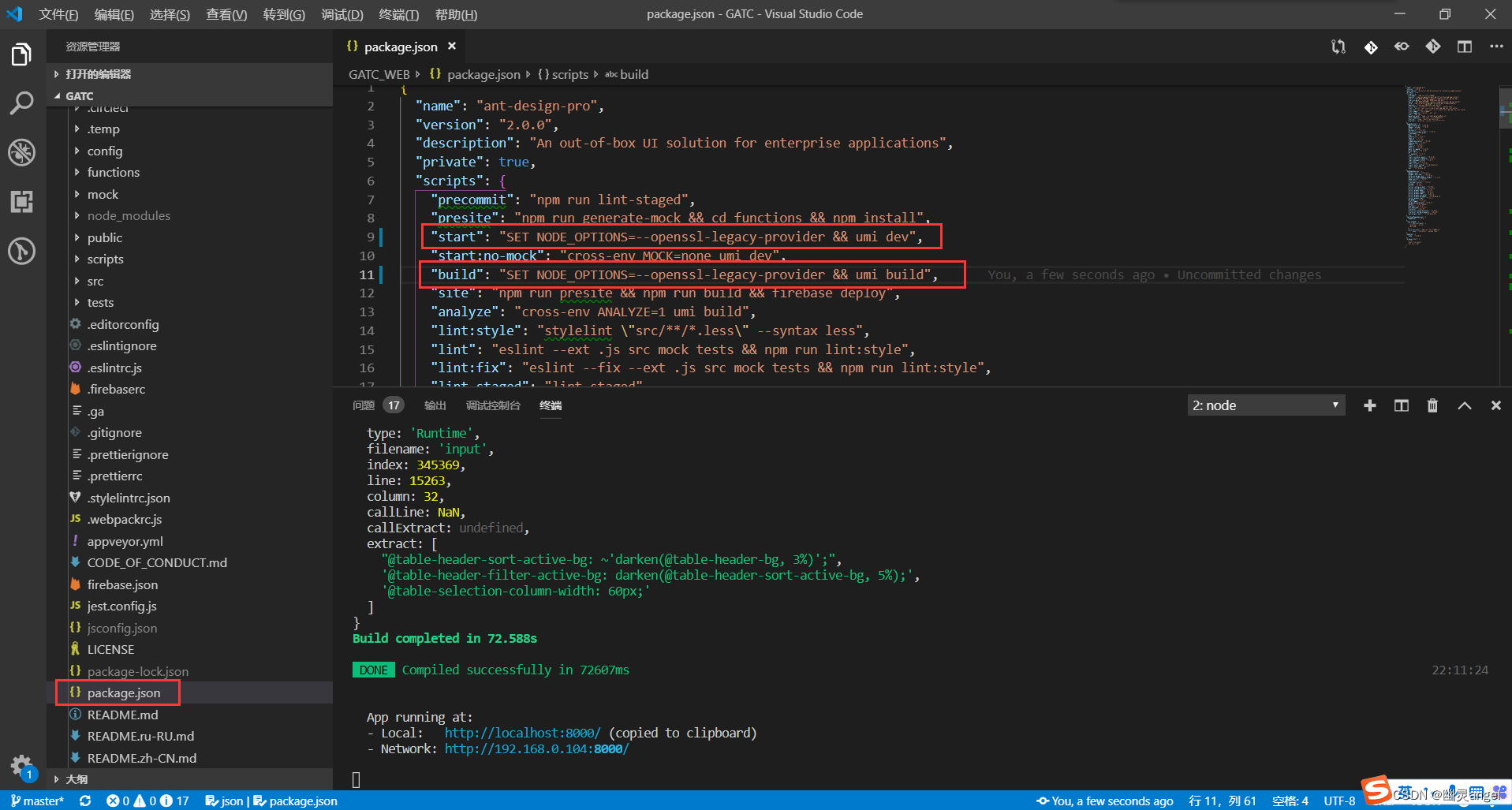Collapse the GATC folder section
Image resolution: width=1512 pixels, height=810 pixels.
[189, 96]
